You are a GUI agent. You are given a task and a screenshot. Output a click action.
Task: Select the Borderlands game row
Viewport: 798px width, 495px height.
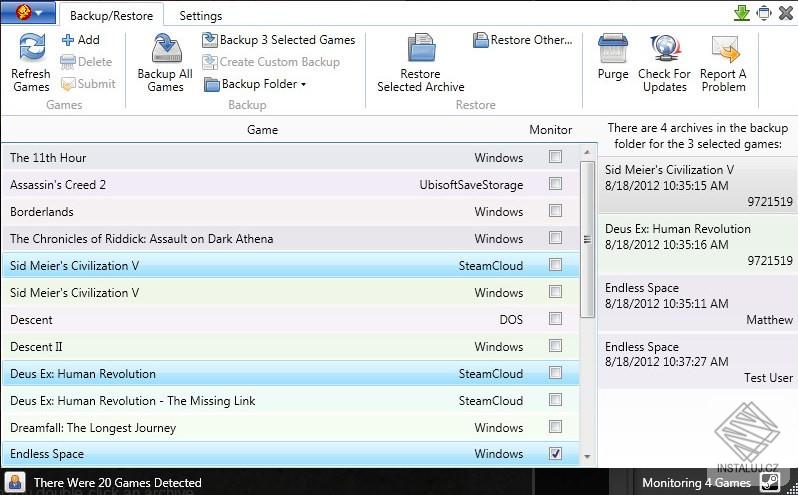coord(291,211)
